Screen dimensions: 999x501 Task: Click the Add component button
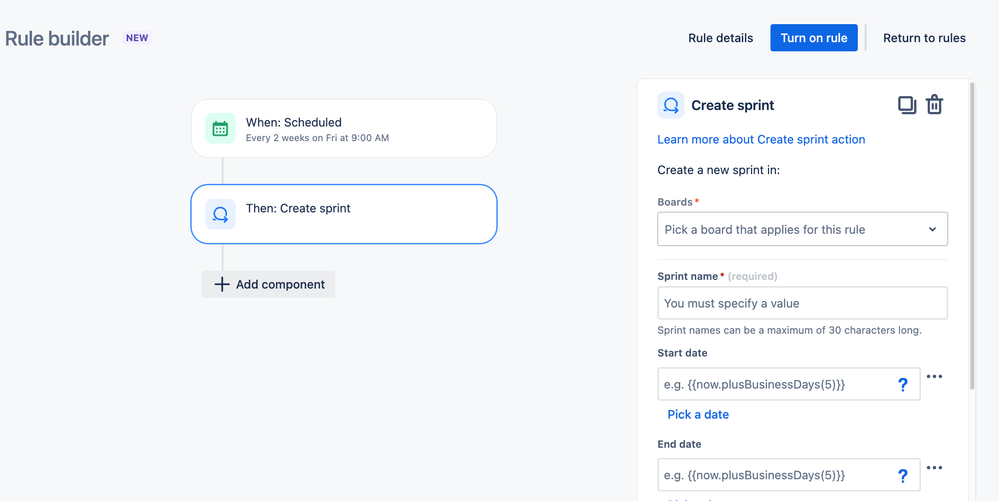(269, 284)
